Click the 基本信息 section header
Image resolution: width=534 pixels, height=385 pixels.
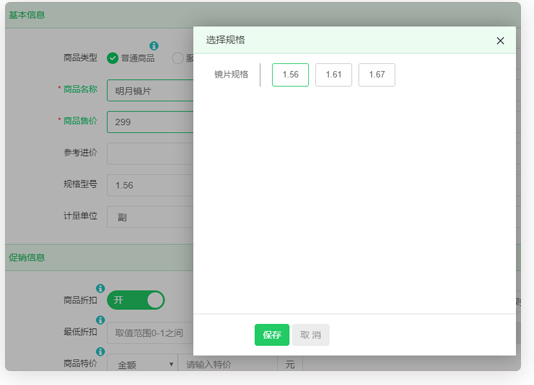[x=27, y=15]
